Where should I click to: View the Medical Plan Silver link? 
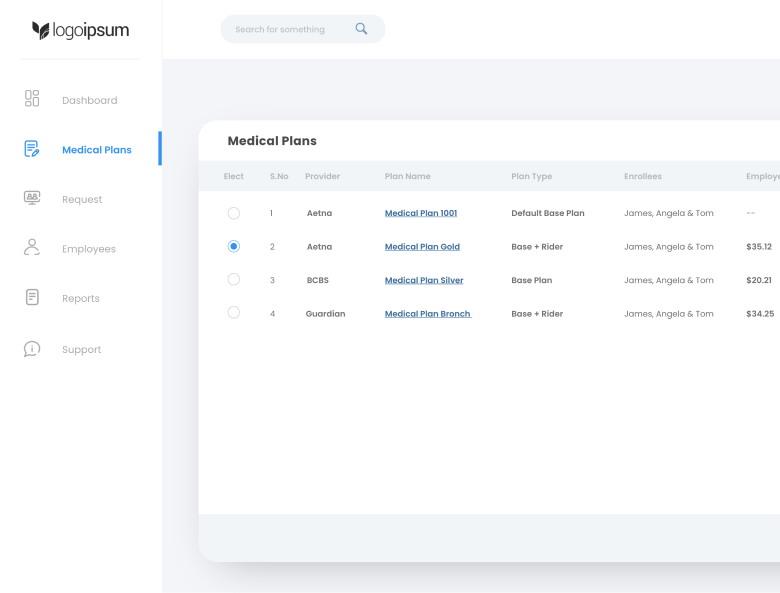point(424,280)
